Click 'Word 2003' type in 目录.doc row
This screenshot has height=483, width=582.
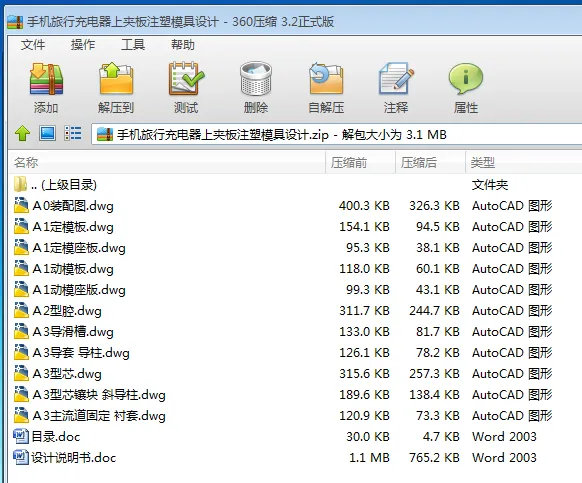coord(504,437)
